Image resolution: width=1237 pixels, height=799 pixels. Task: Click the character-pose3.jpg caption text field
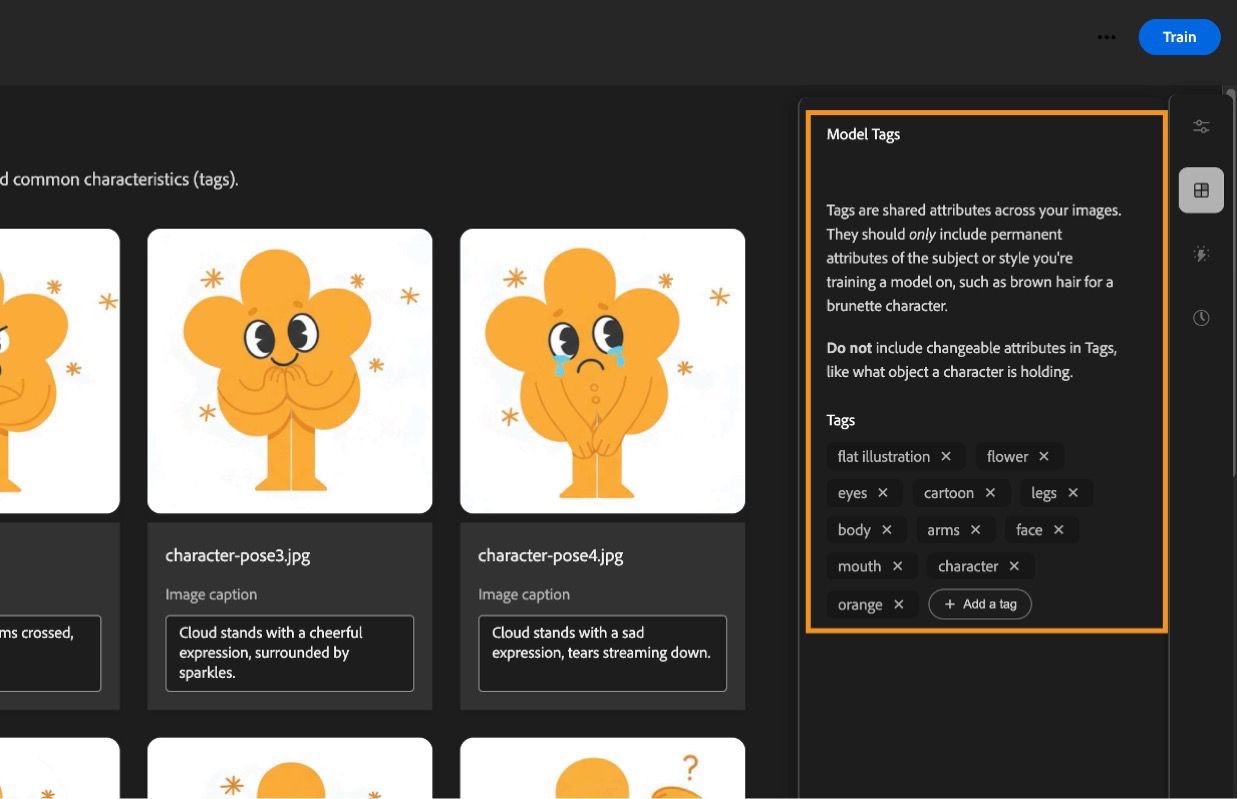pos(289,653)
